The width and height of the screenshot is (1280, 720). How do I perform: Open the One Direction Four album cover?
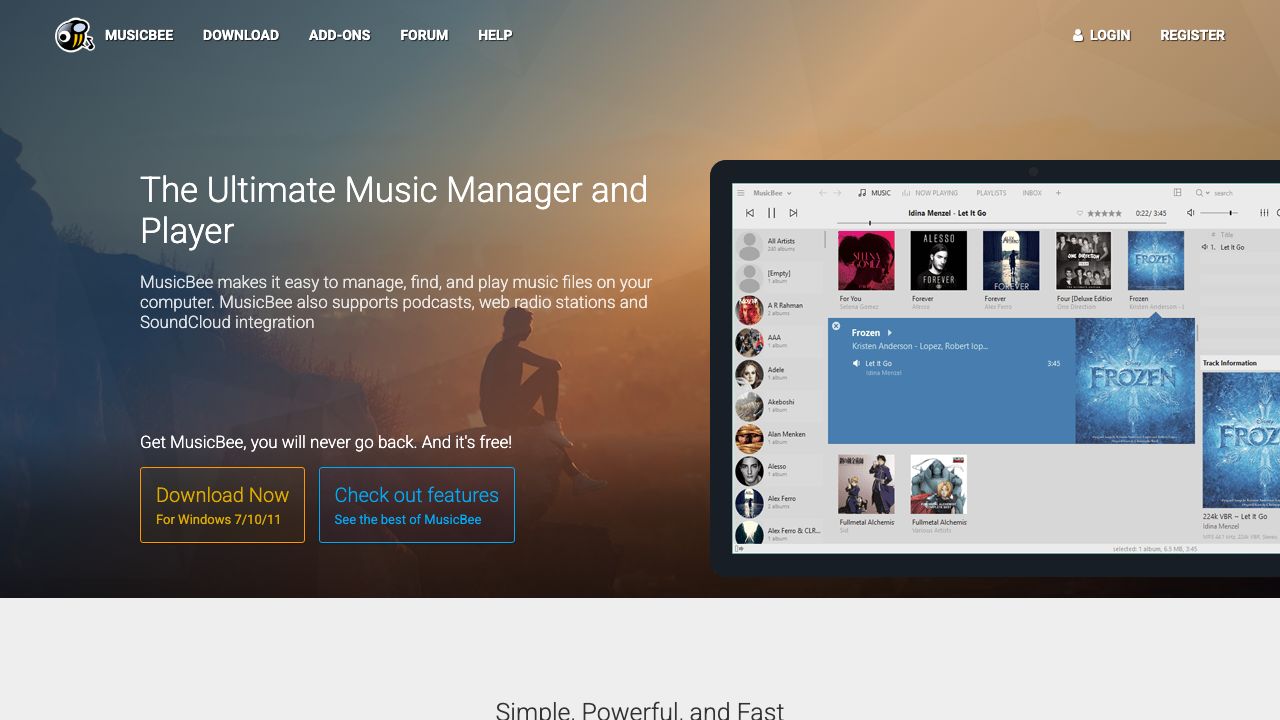[1083, 261]
